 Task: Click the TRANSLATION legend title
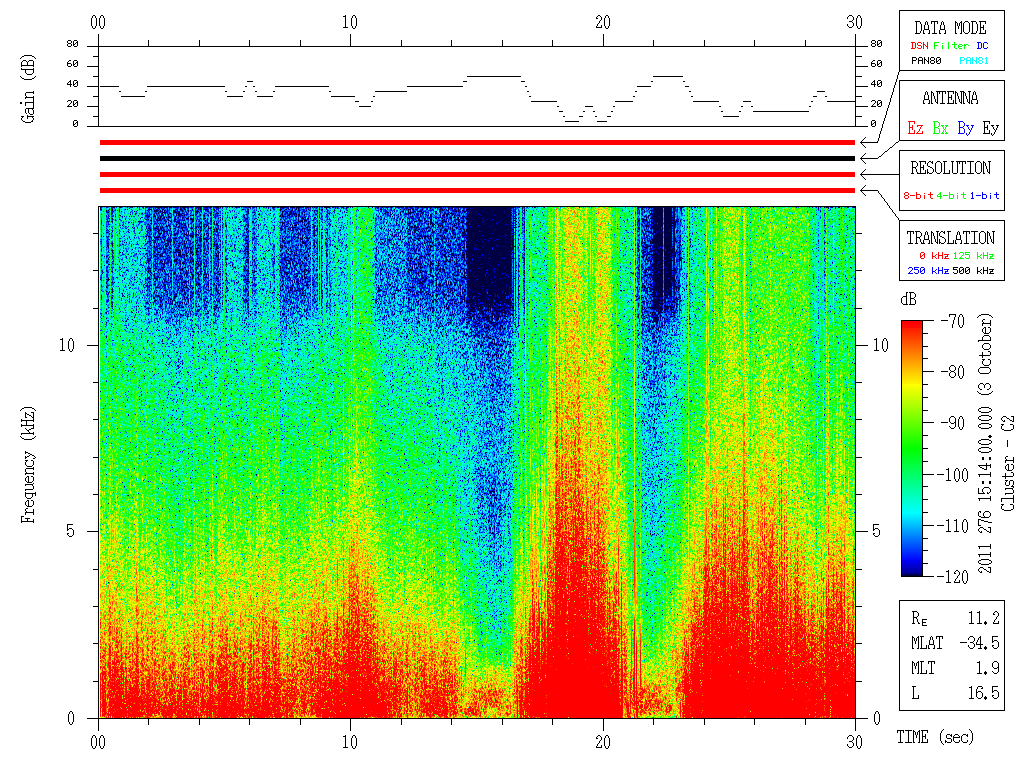(950, 238)
